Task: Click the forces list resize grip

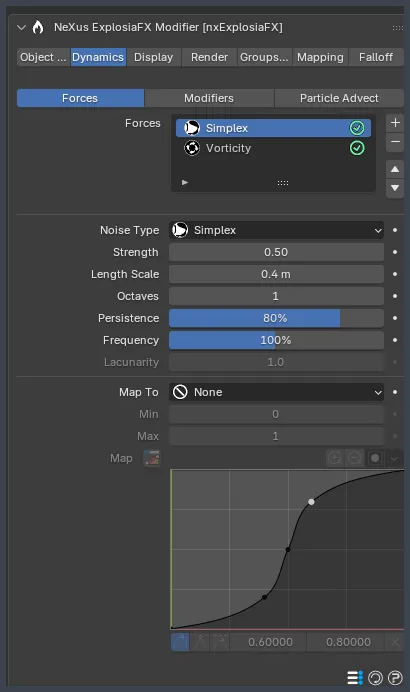Action: 283,183
